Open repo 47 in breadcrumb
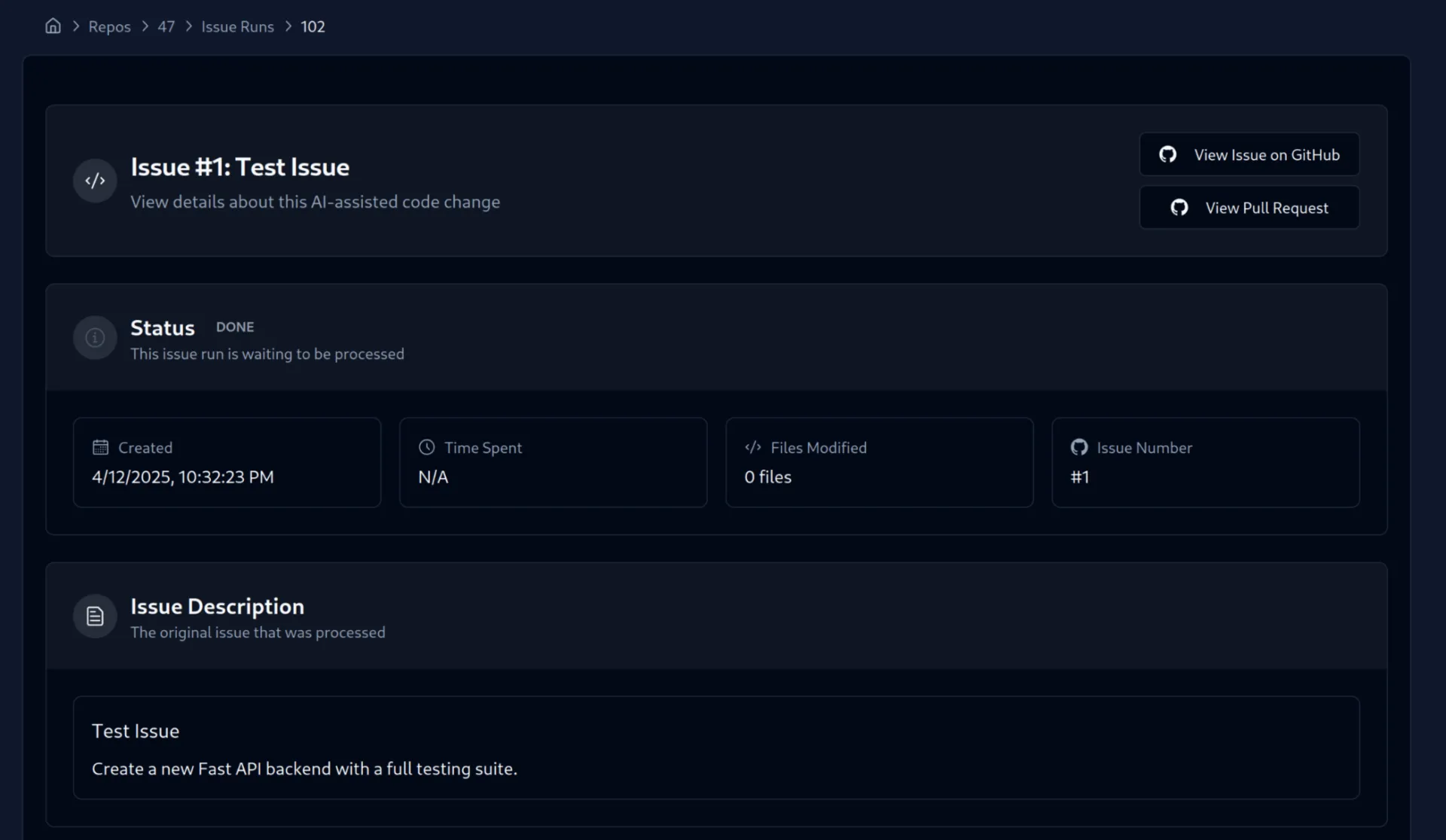1446x840 pixels. tap(166, 26)
